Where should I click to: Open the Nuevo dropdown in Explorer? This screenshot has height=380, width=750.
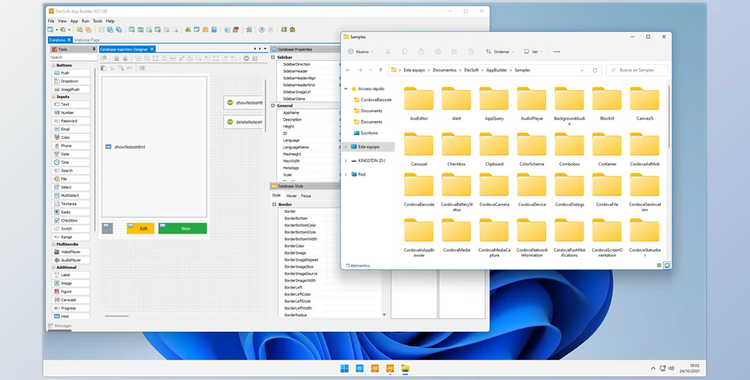pos(360,52)
